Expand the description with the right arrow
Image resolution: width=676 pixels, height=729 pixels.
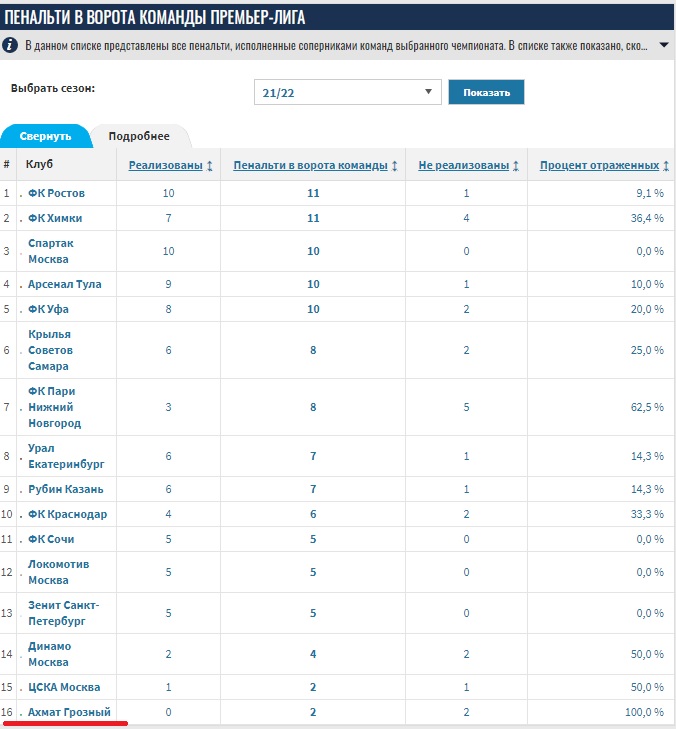tap(665, 46)
